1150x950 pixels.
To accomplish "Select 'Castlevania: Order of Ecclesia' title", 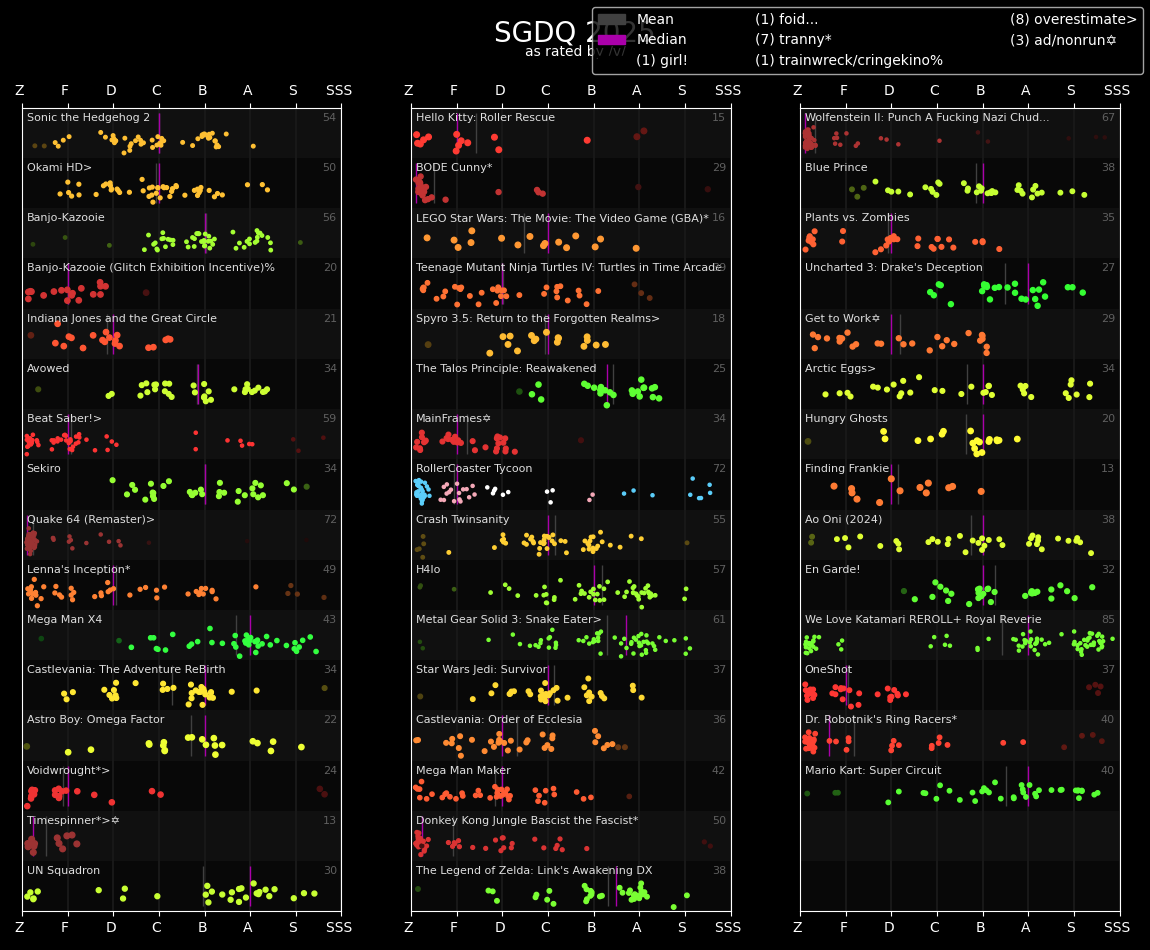I will click(x=499, y=719).
